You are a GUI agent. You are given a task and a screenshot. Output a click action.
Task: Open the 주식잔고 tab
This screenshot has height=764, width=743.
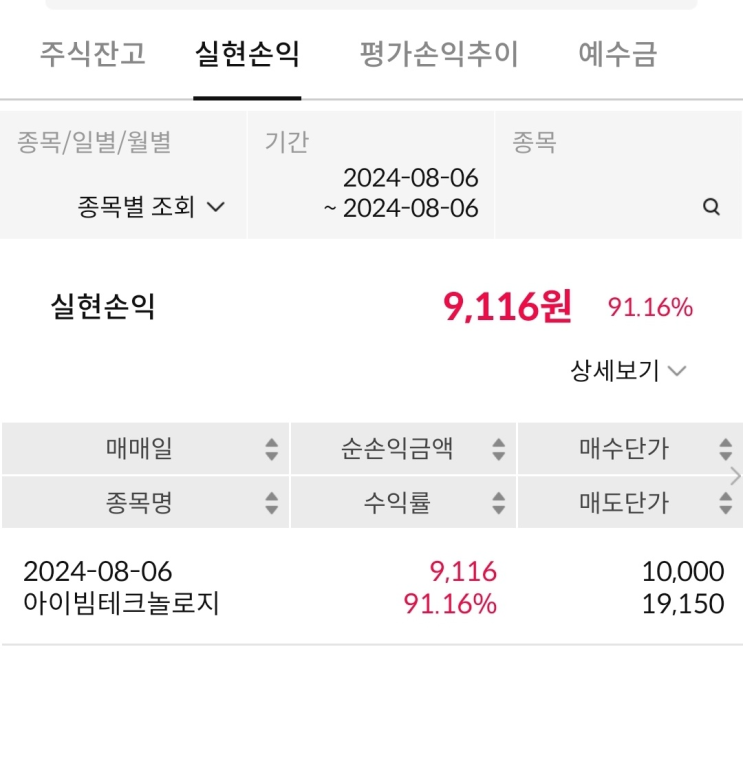92,54
